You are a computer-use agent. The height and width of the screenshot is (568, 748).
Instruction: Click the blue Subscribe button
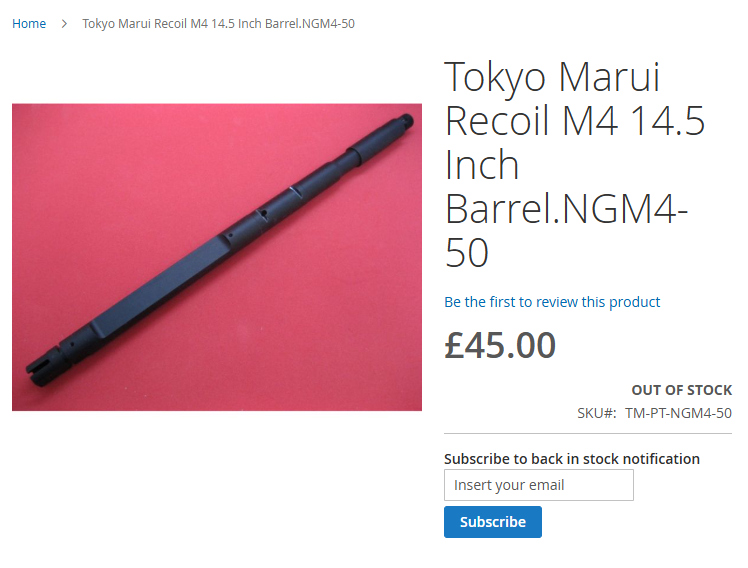(493, 522)
